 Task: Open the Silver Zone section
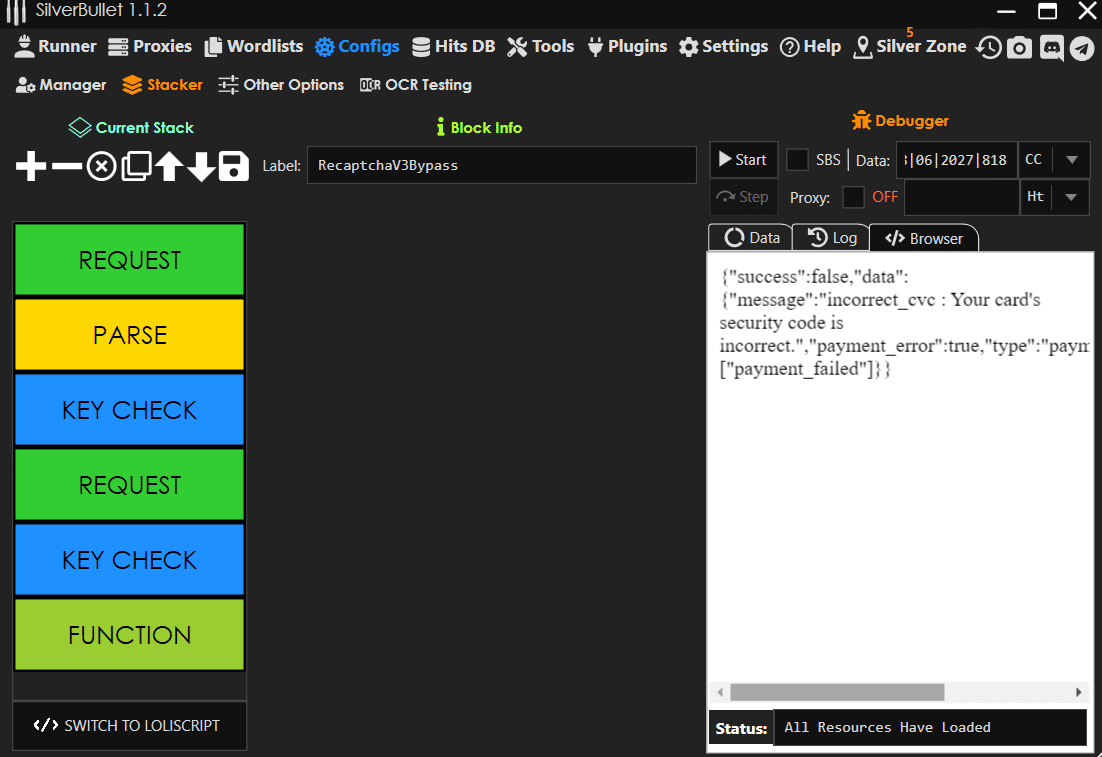(909, 46)
